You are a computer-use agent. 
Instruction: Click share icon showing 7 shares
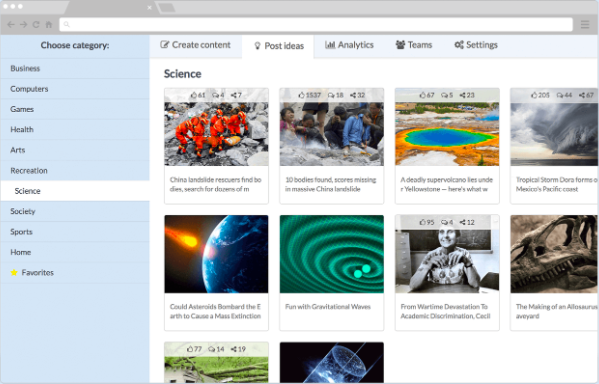233,95
